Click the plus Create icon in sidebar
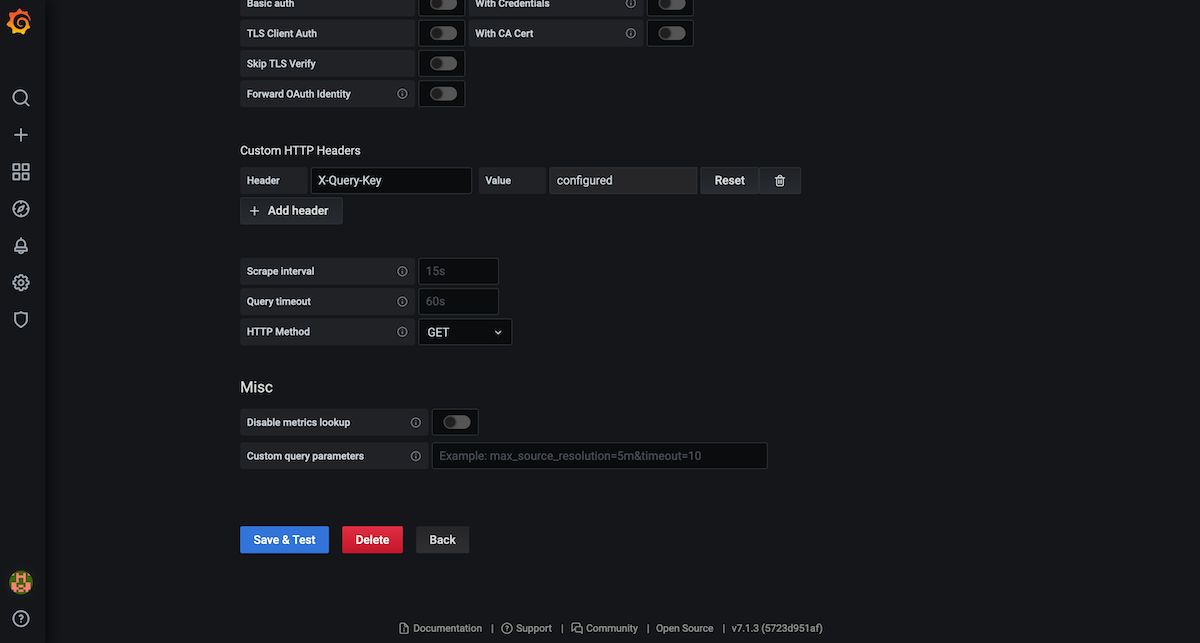The width and height of the screenshot is (1200, 643). click(20, 135)
